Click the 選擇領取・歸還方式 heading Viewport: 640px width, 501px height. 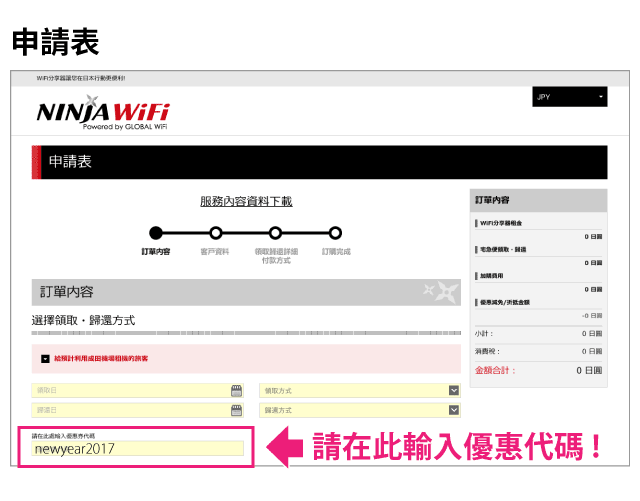[83, 321]
